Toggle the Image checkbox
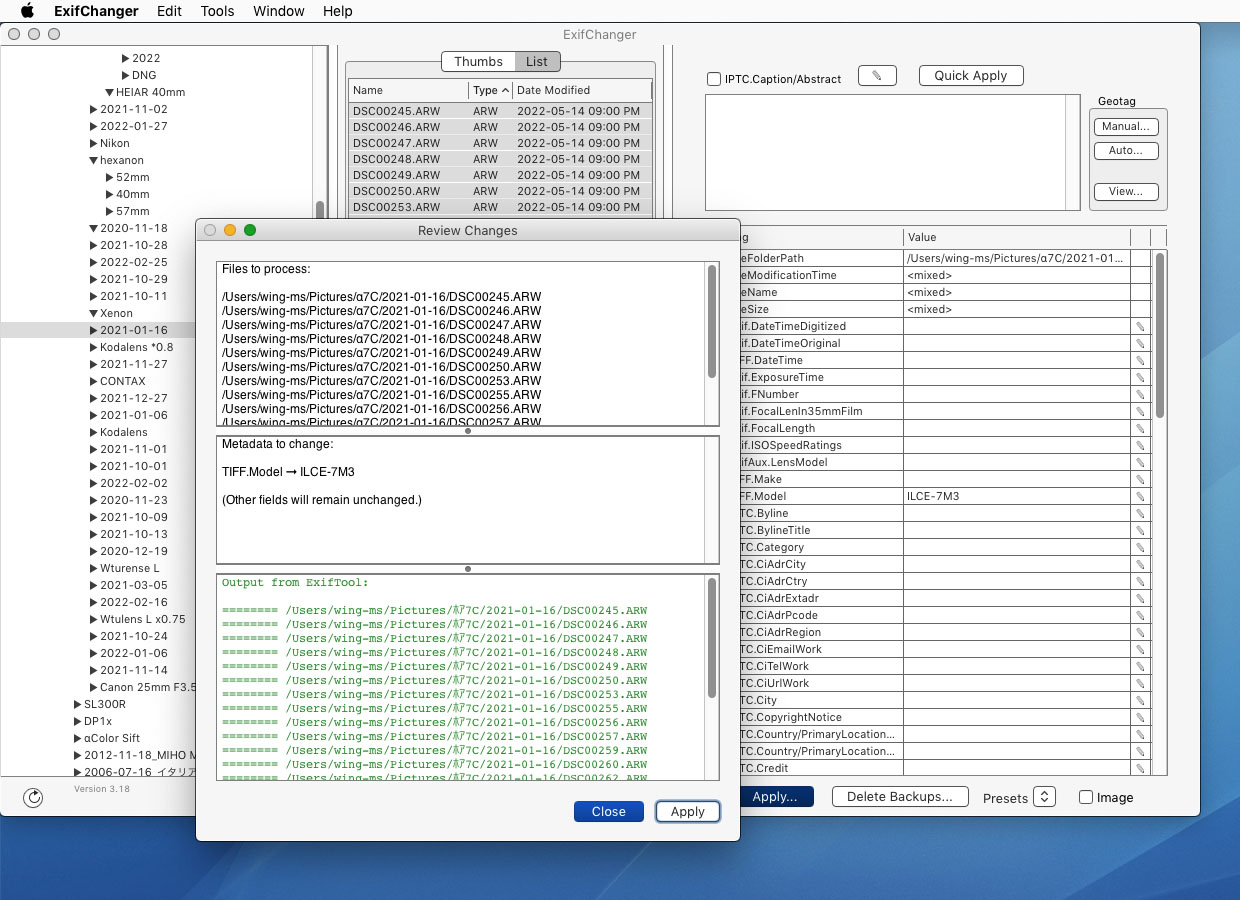The image size is (1240, 900). [1086, 798]
